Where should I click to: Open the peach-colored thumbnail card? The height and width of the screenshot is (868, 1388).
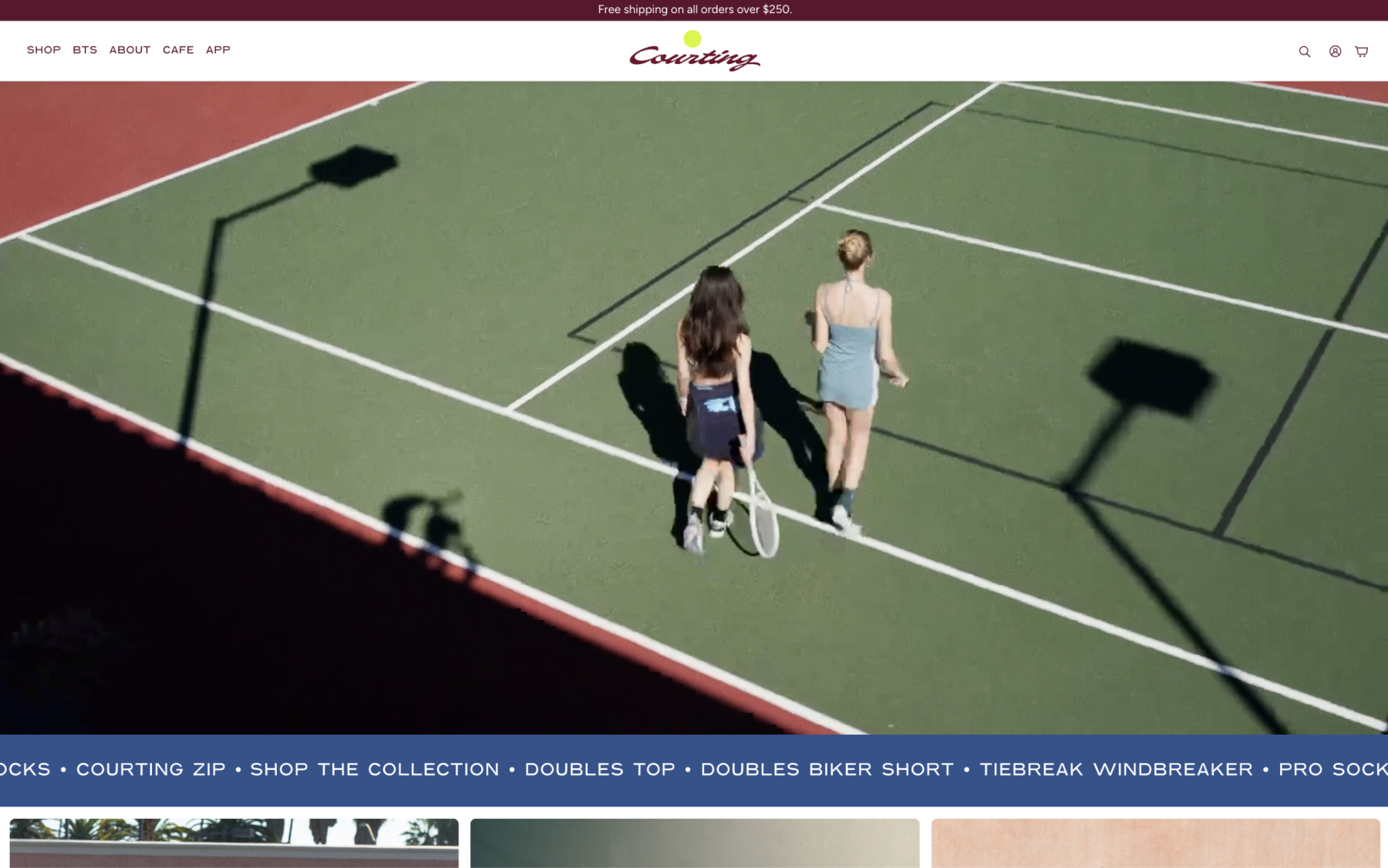tap(1155, 843)
